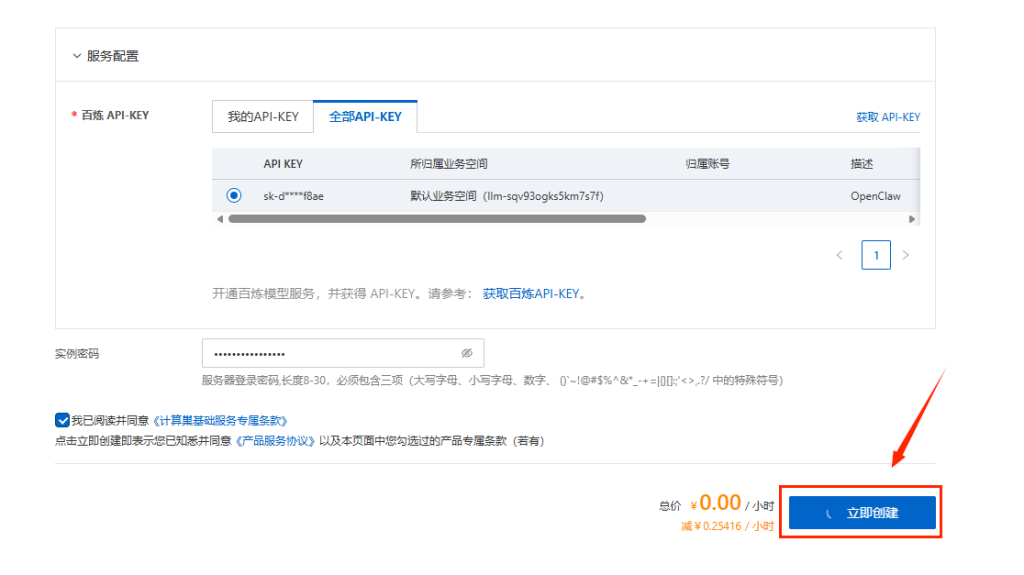Switch to the 我的API-KEY tab
This screenshot has width=1024, height=575.
tap(262, 117)
